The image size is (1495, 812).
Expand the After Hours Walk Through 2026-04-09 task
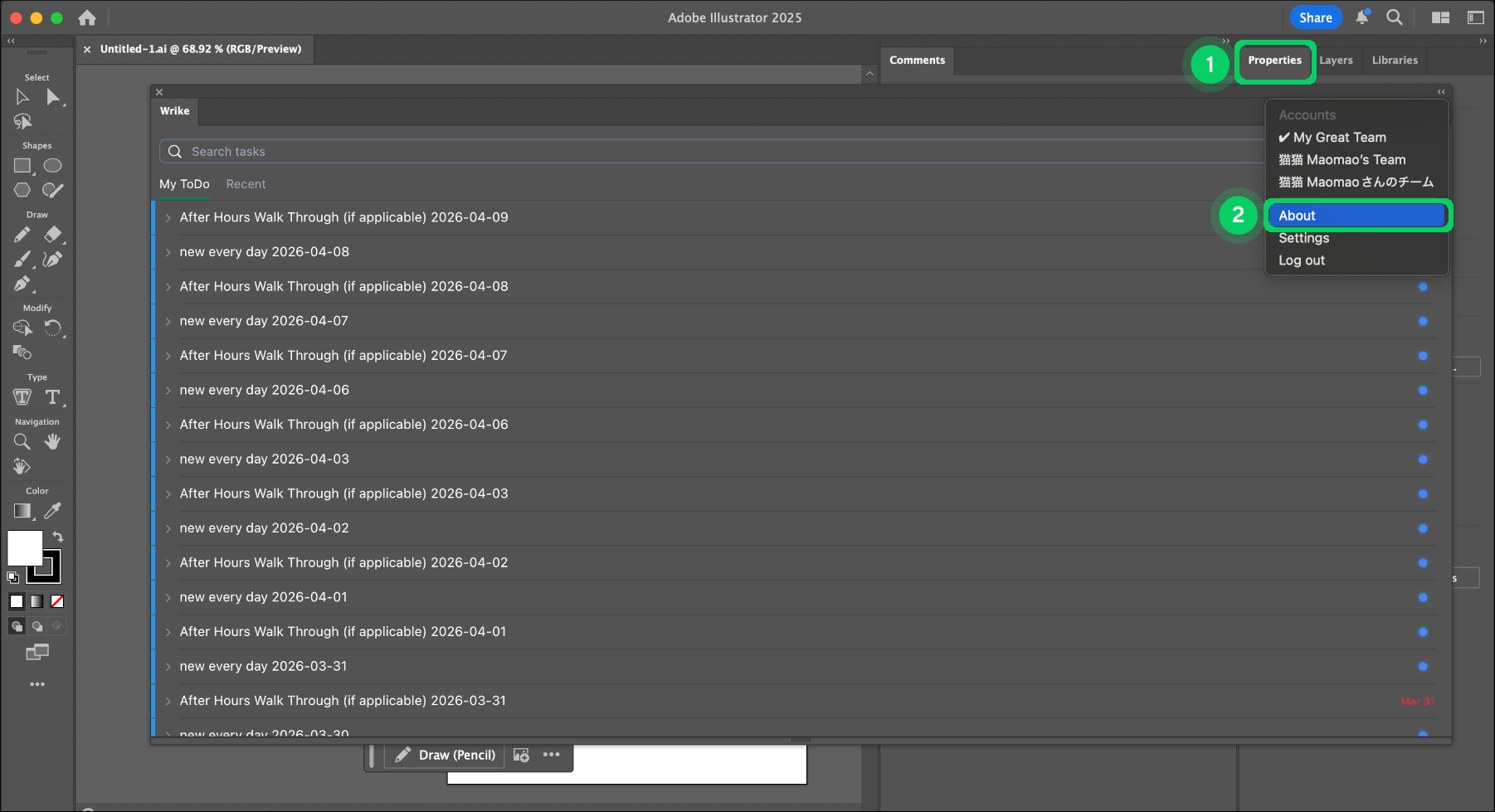(x=168, y=217)
